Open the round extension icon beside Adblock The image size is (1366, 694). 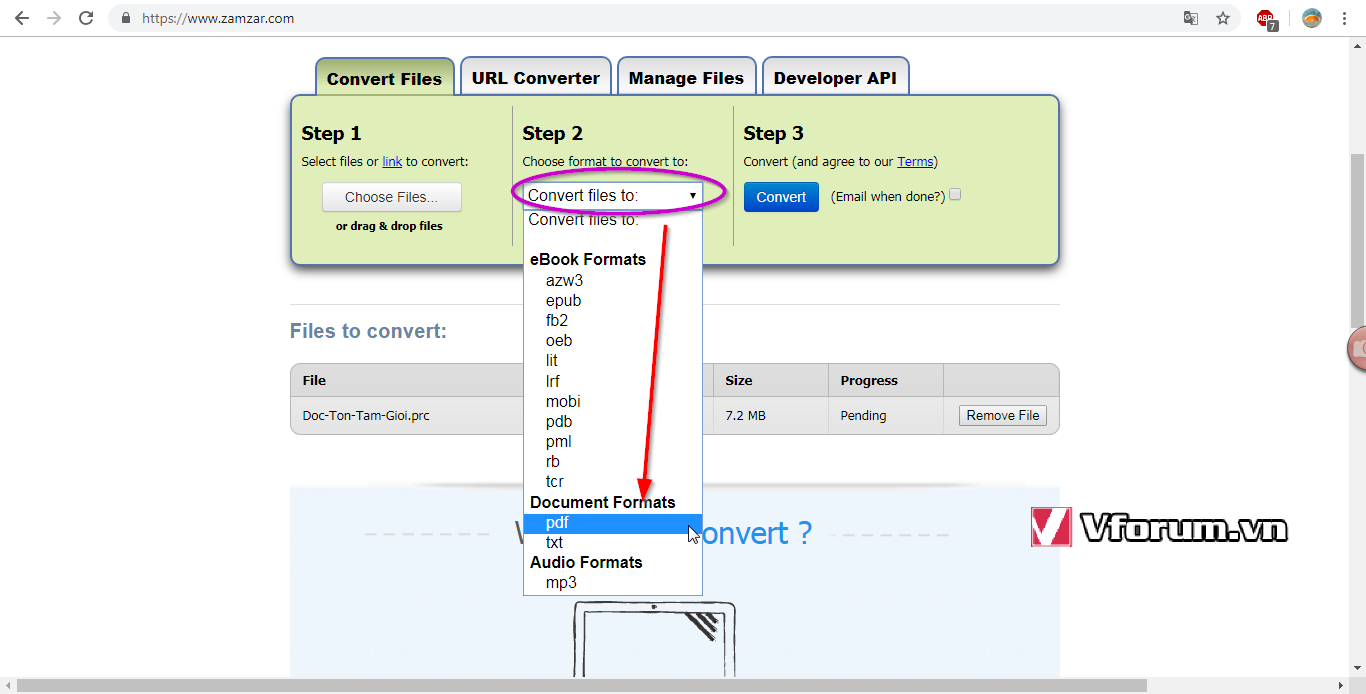coord(1312,18)
